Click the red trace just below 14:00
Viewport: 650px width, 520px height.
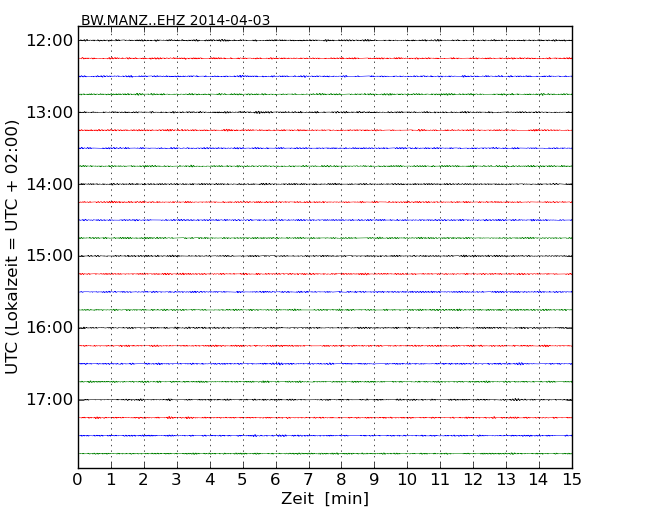(325, 202)
